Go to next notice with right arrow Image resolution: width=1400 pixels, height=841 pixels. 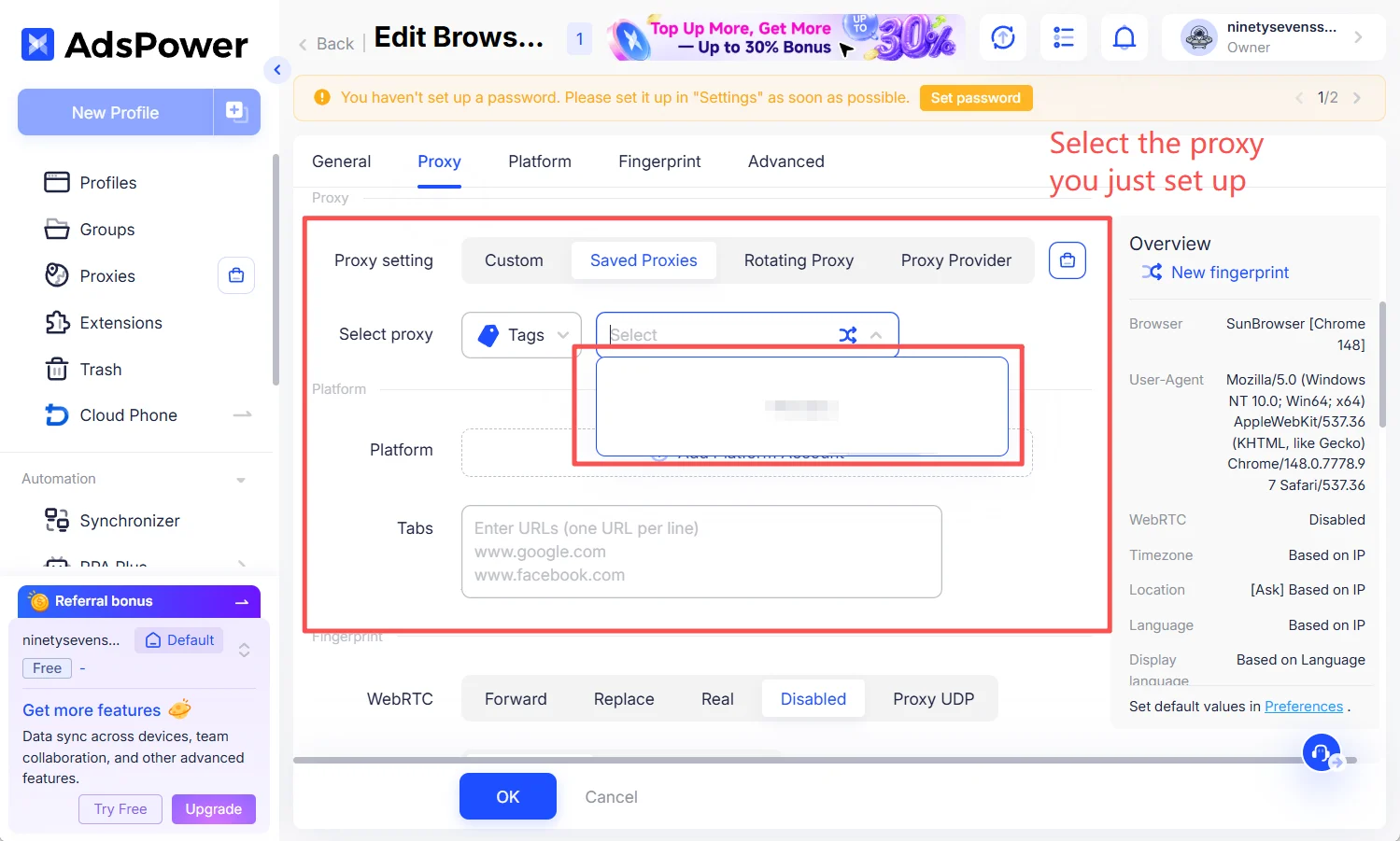click(x=1357, y=98)
